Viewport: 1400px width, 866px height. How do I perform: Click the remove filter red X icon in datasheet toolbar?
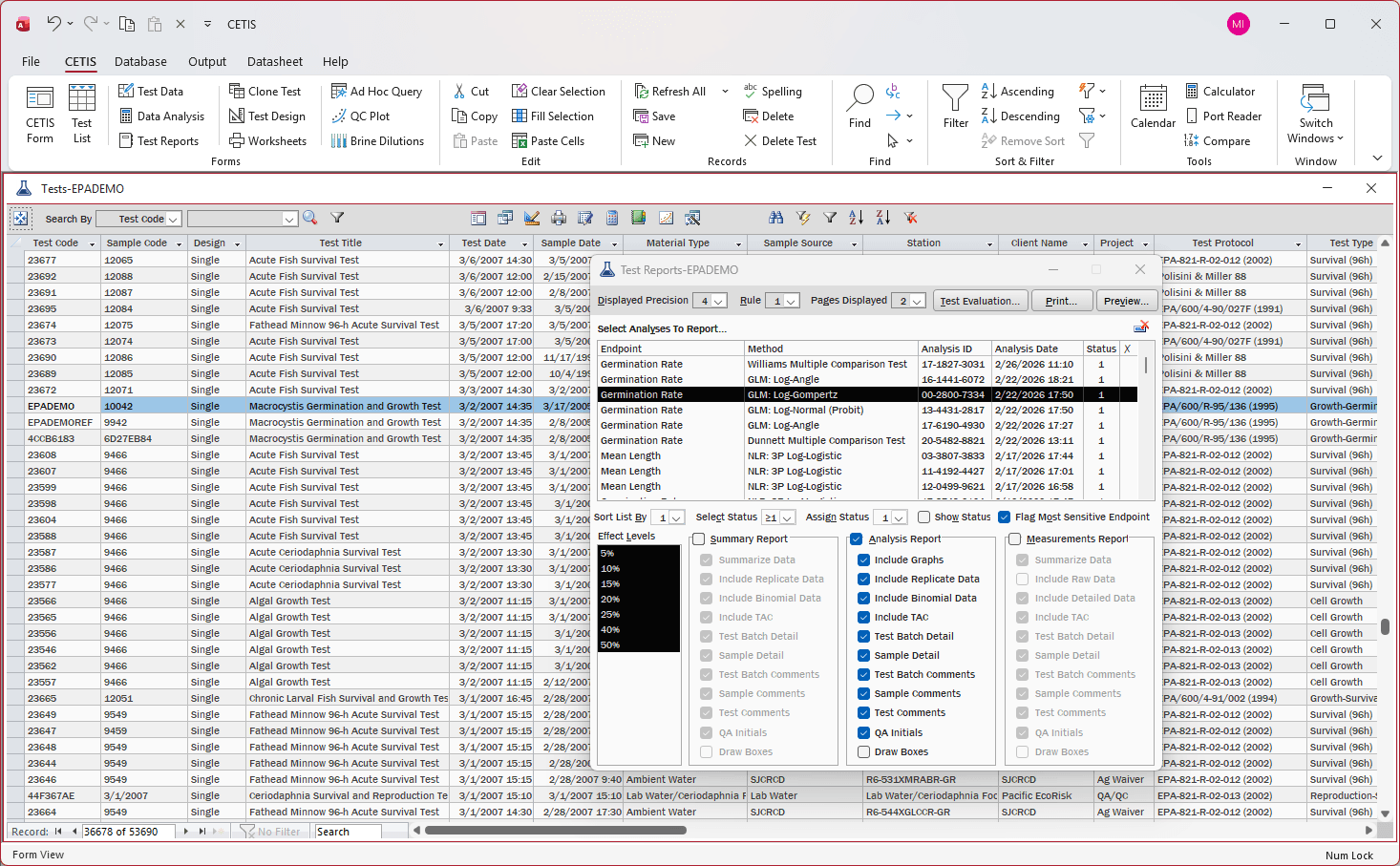coord(910,219)
